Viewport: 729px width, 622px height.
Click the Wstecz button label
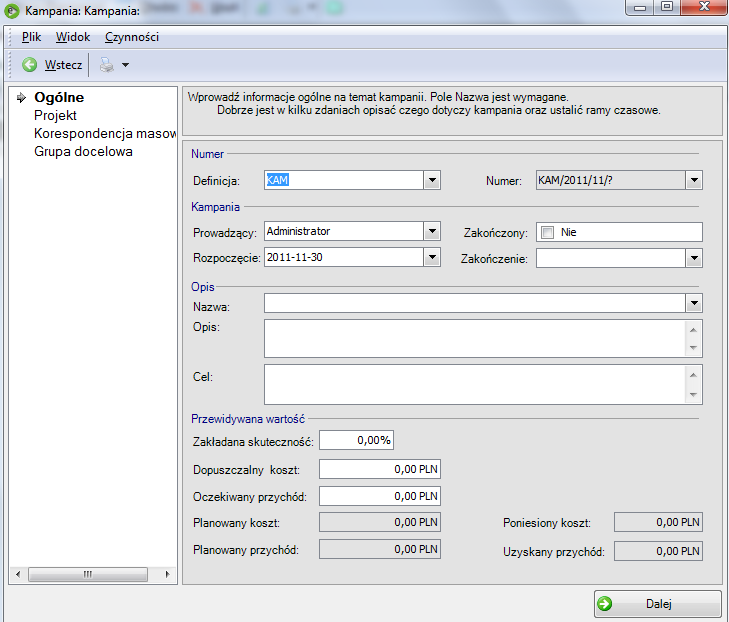pos(63,65)
